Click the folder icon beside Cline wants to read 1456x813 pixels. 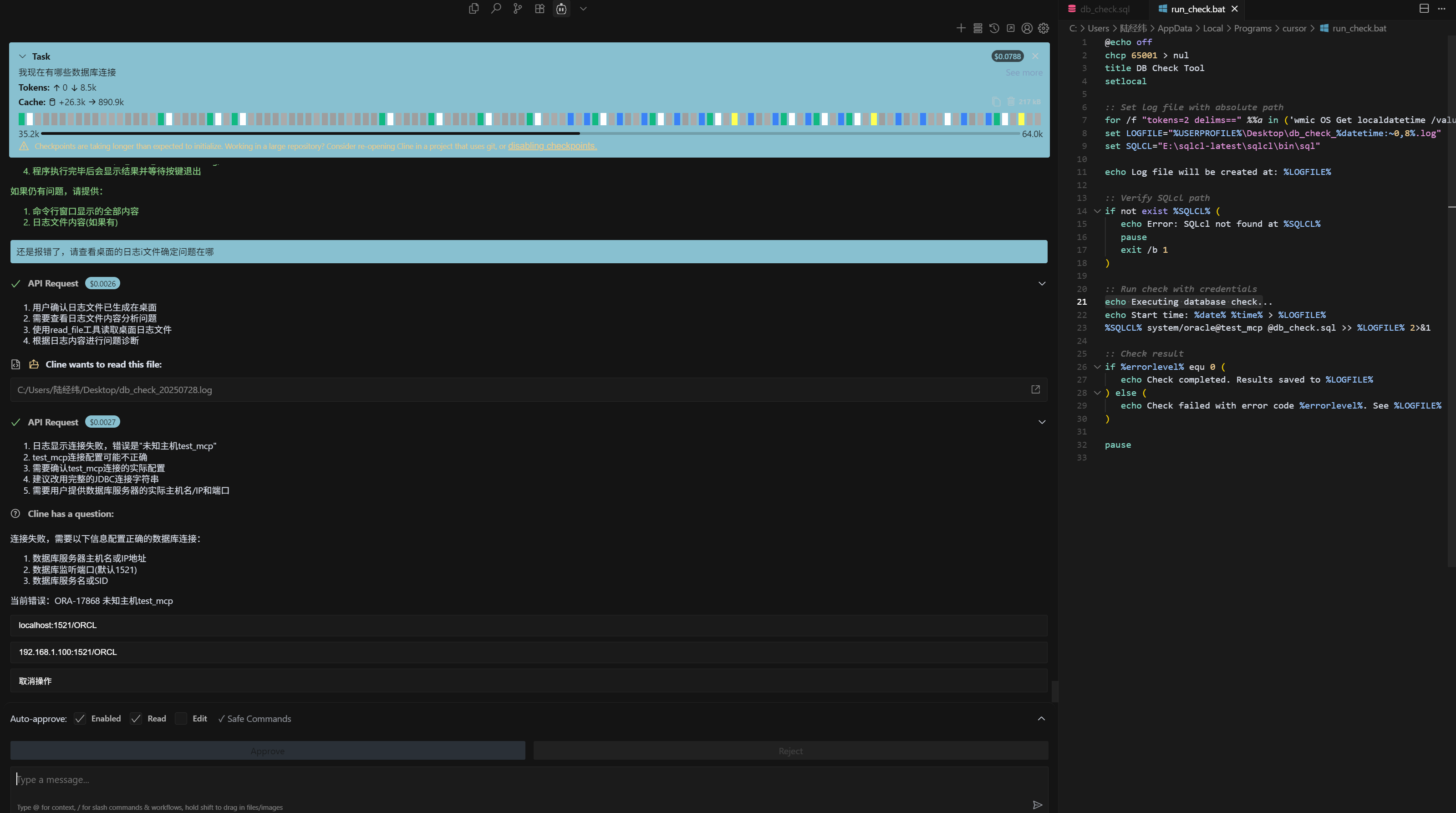[x=34, y=364]
